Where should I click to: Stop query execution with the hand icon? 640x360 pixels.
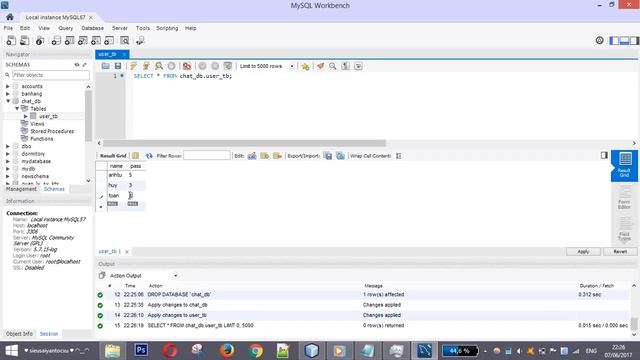[171, 66]
